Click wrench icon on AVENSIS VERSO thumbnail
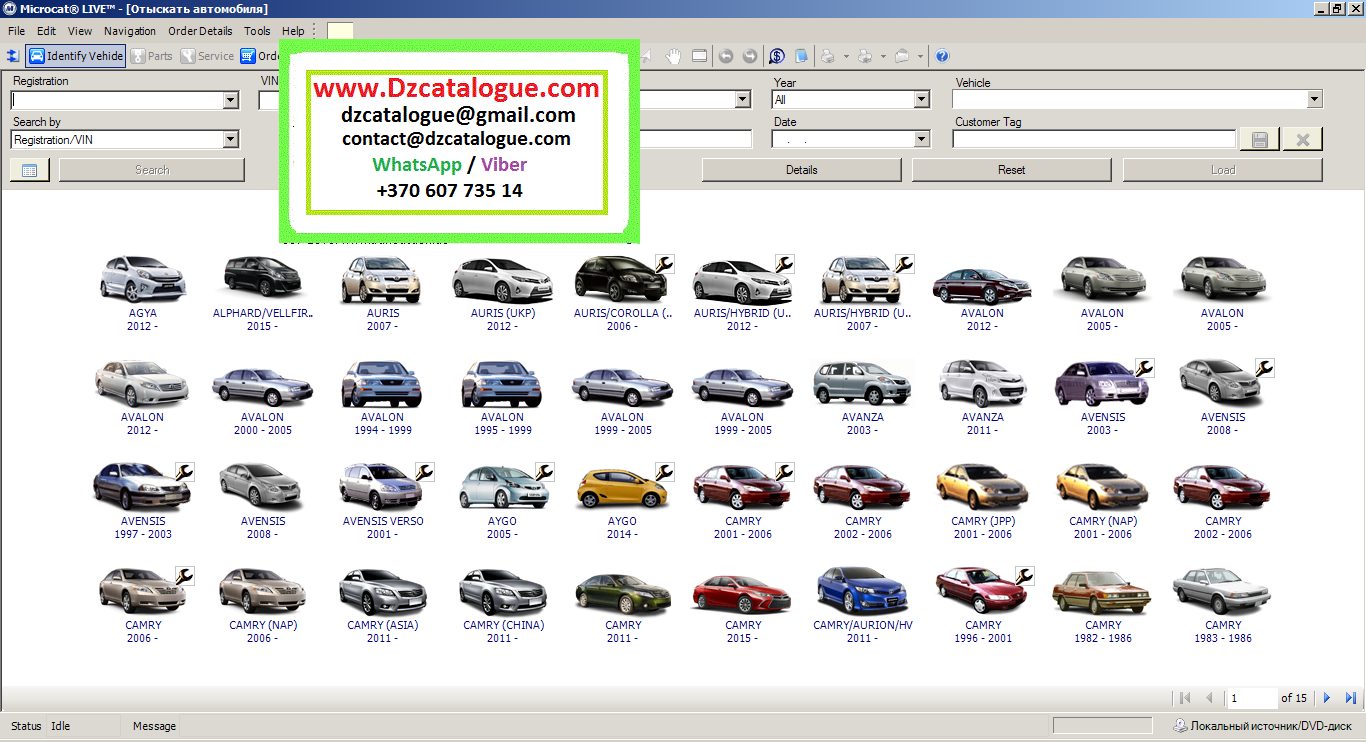The height and width of the screenshot is (742, 1366). (424, 472)
